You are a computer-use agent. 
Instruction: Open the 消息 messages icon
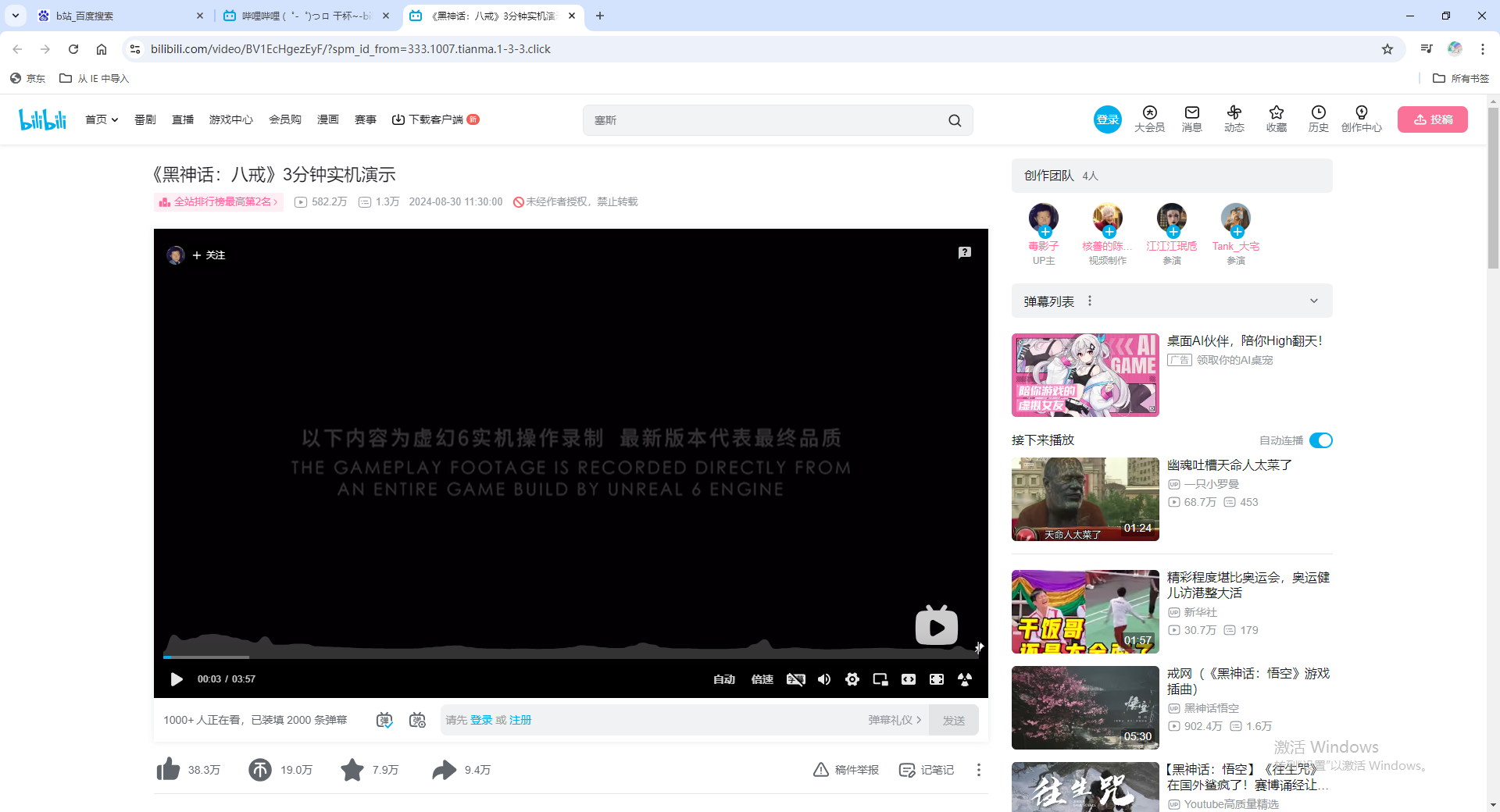pyautogui.click(x=1191, y=119)
